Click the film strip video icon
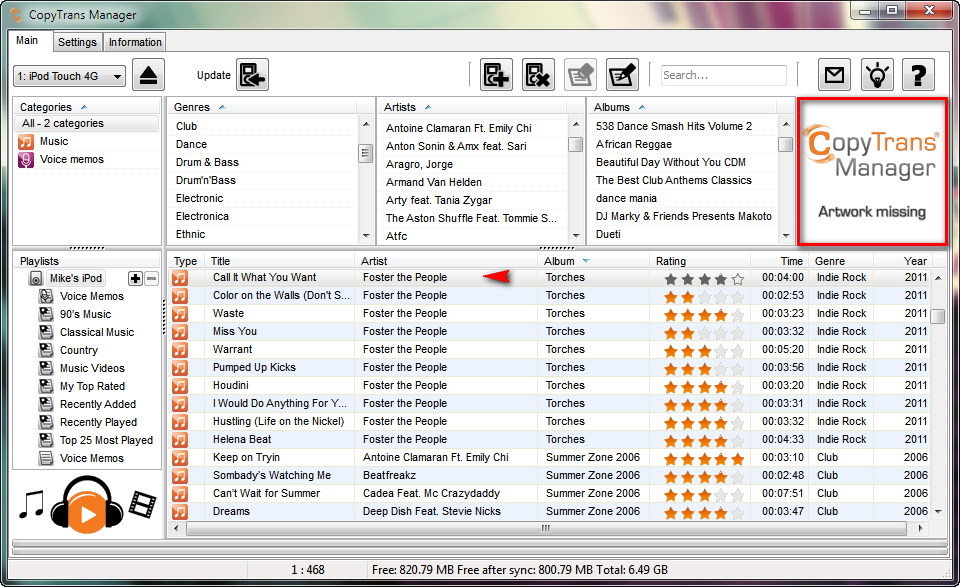Screen dimensions: 960x587 pyautogui.click(x=142, y=505)
